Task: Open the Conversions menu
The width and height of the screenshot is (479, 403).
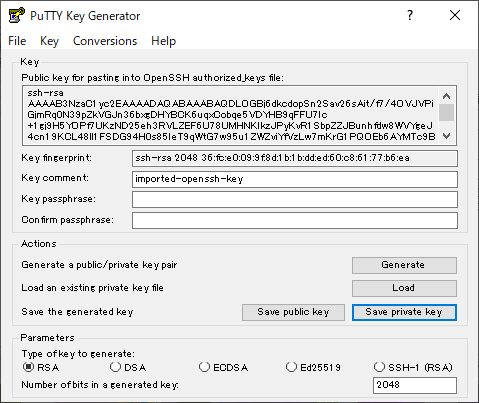Action: click(x=105, y=41)
